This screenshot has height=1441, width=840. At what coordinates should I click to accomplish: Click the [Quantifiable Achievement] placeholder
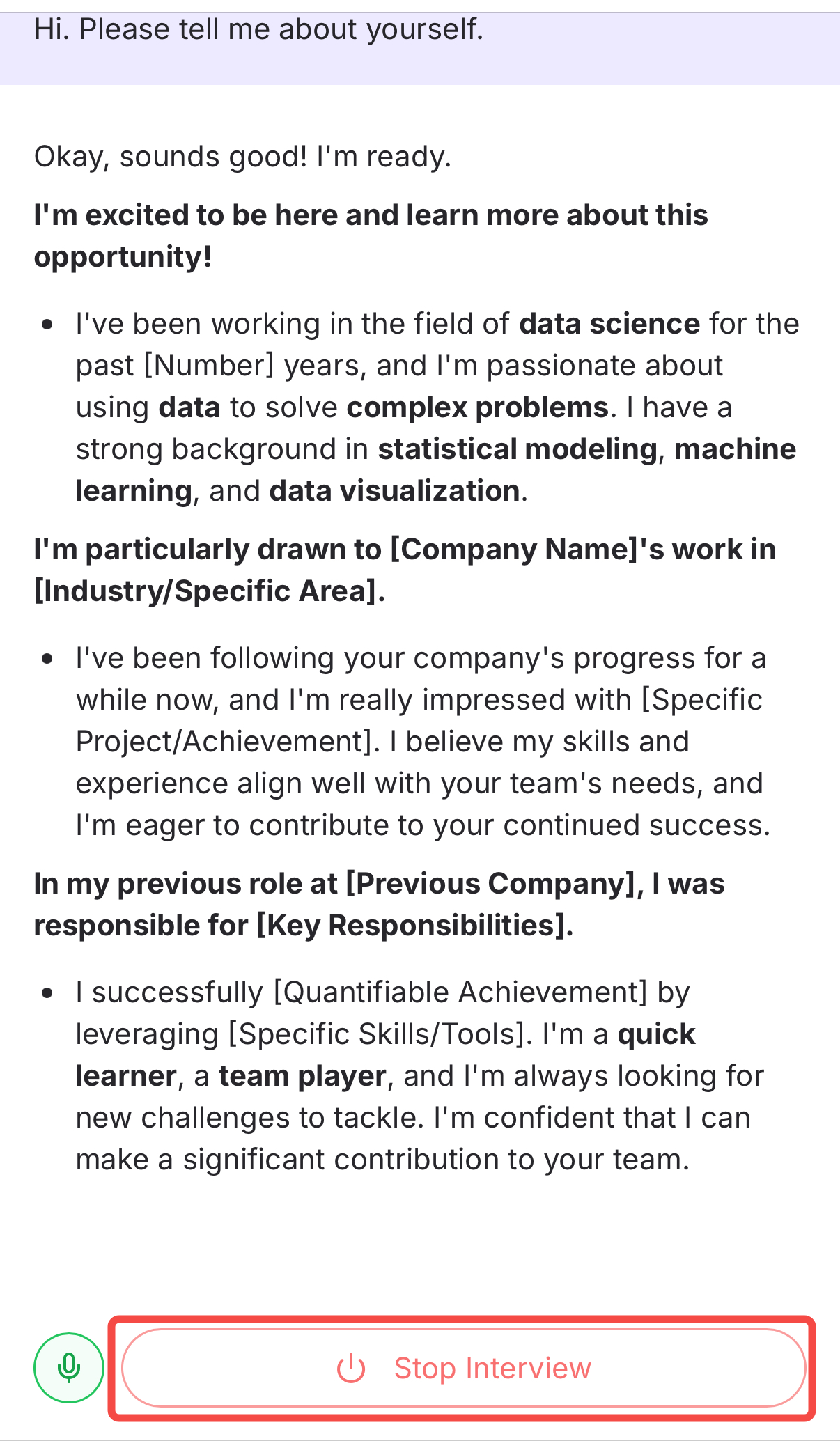[460, 992]
